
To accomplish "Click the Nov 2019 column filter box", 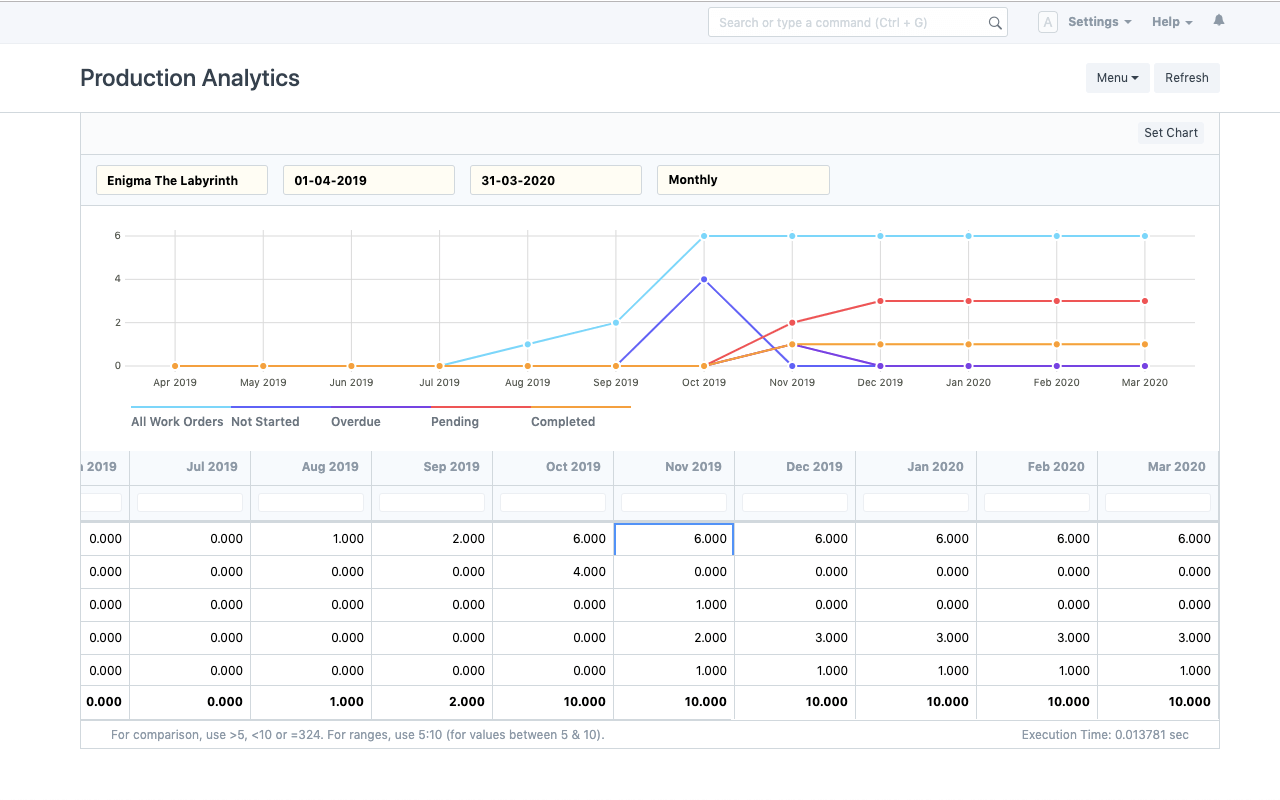I will tap(674, 502).
